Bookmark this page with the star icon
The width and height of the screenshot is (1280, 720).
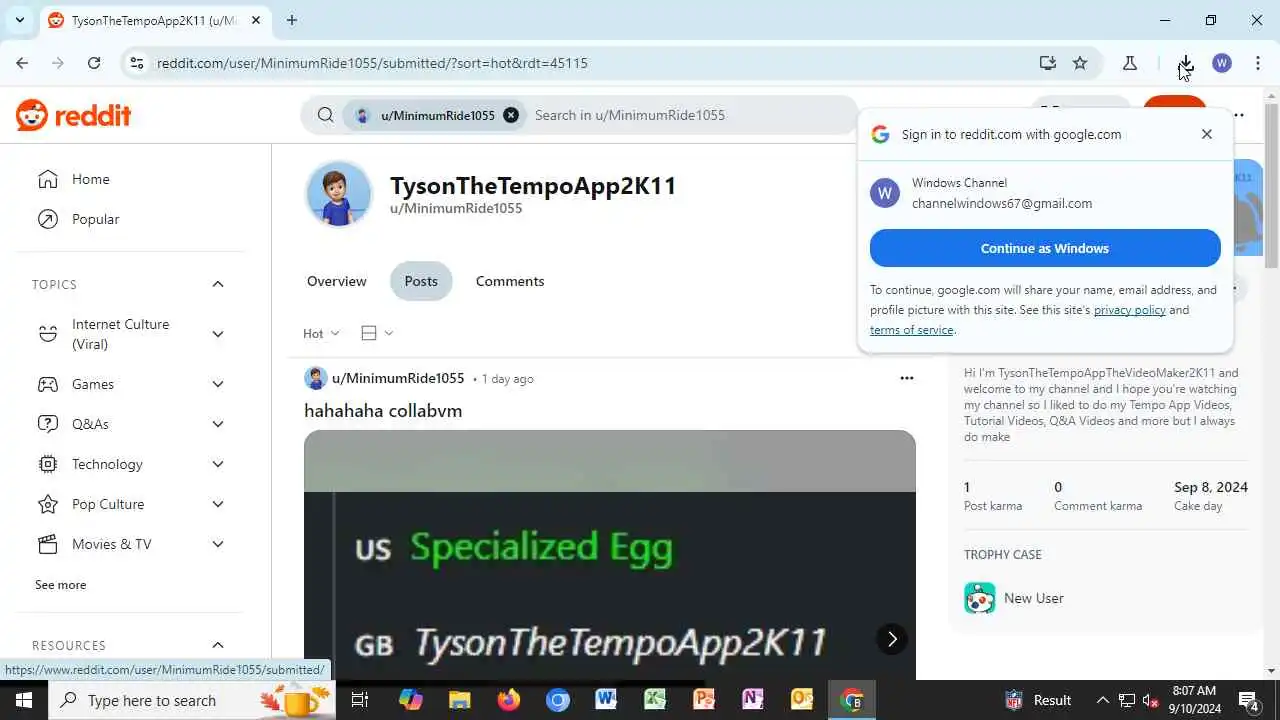[1080, 63]
